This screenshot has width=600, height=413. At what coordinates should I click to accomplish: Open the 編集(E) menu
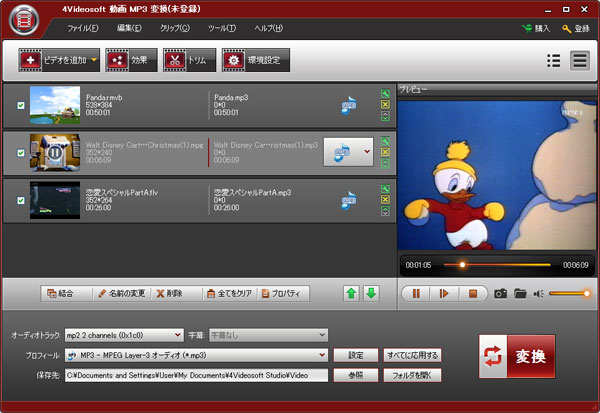click(129, 28)
